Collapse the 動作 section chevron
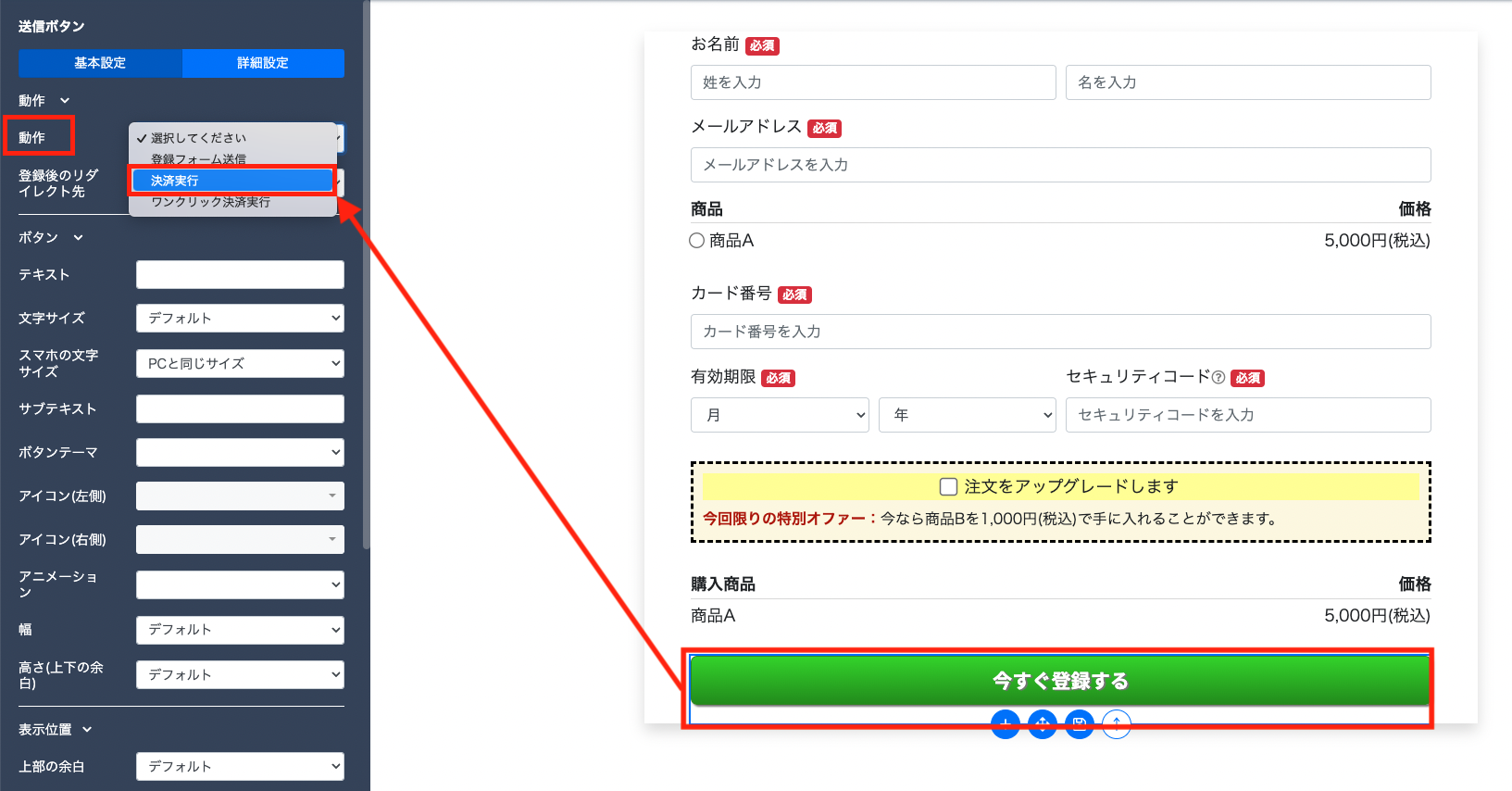Image resolution: width=1512 pixels, height=791 pixels. point(65,100)
